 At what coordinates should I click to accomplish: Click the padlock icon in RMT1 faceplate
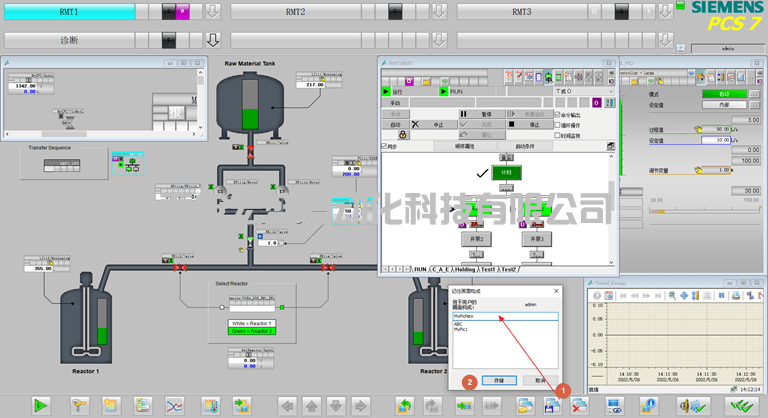tap(402, 135)
